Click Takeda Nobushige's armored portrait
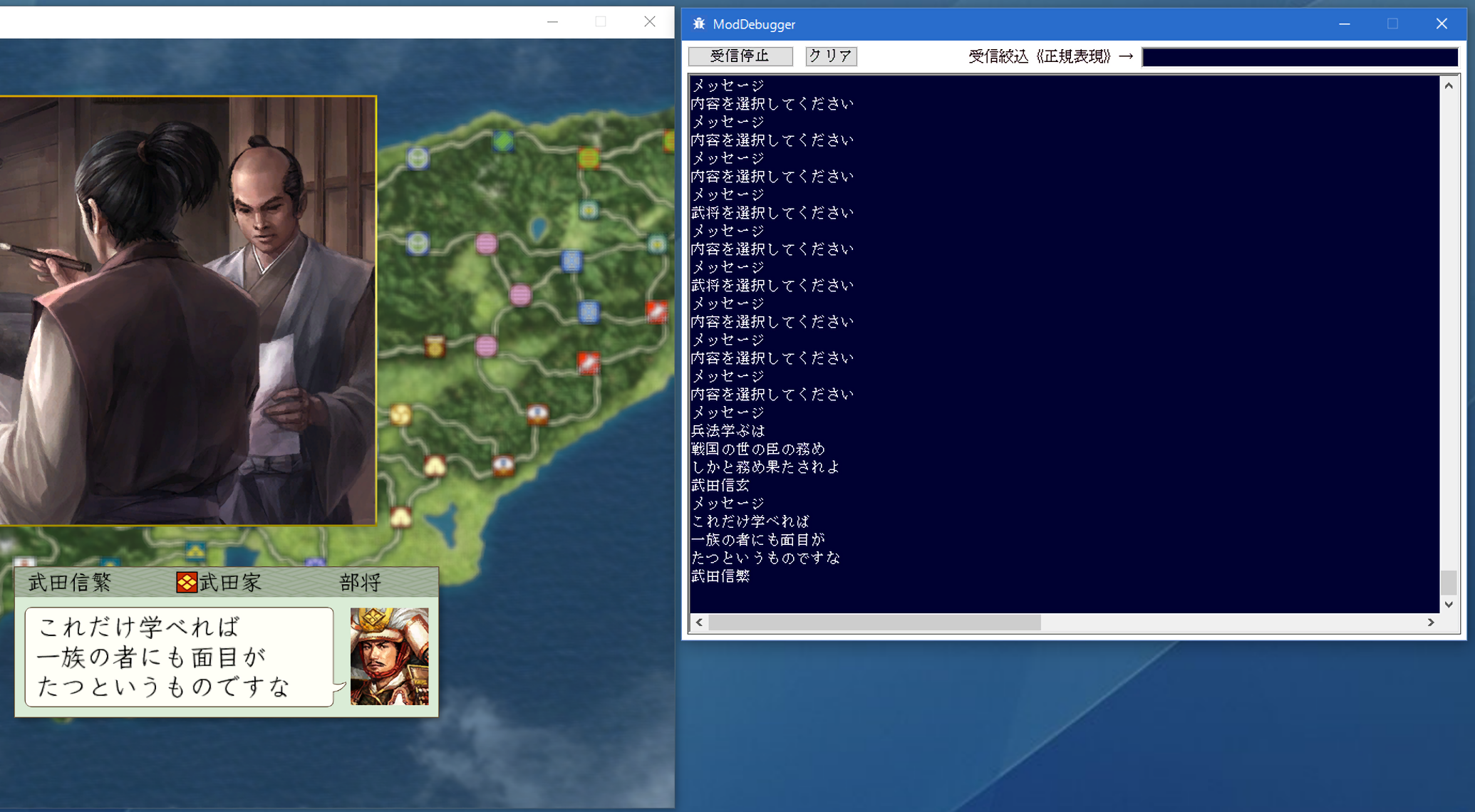The image size is (1475, 812). [x=389, y=656]
